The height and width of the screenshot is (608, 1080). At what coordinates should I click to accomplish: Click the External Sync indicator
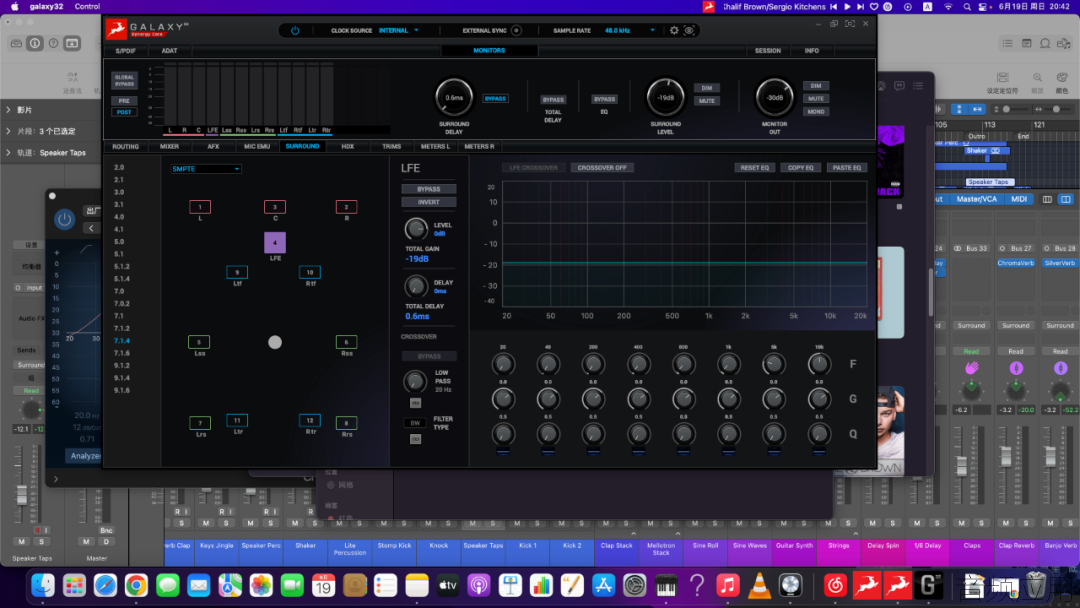pos(516,30)
